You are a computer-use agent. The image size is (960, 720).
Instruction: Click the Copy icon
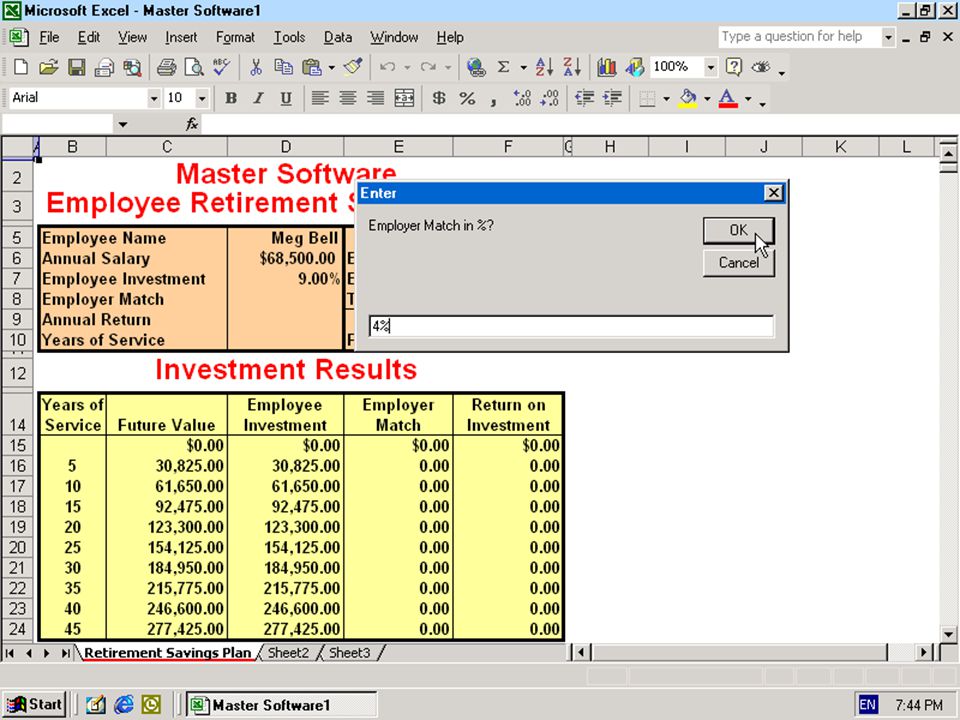[283, 67]
